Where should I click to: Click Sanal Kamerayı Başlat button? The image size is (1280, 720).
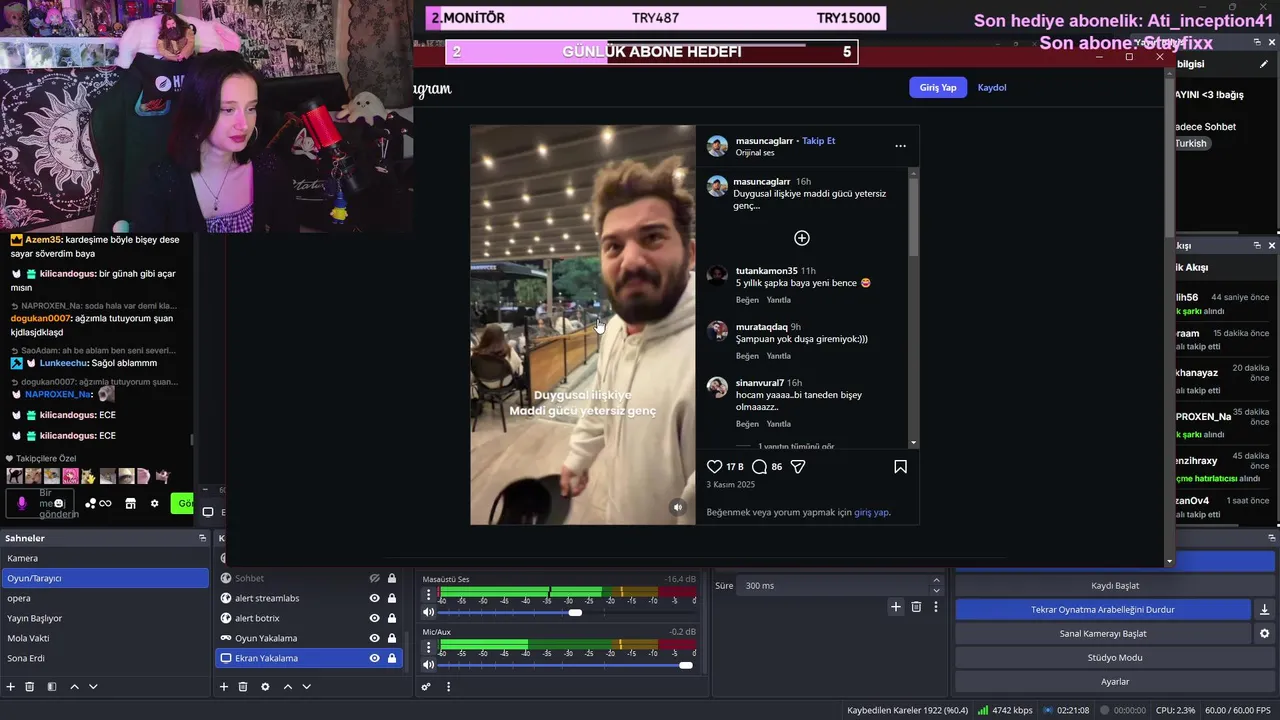click(1103, 633)
